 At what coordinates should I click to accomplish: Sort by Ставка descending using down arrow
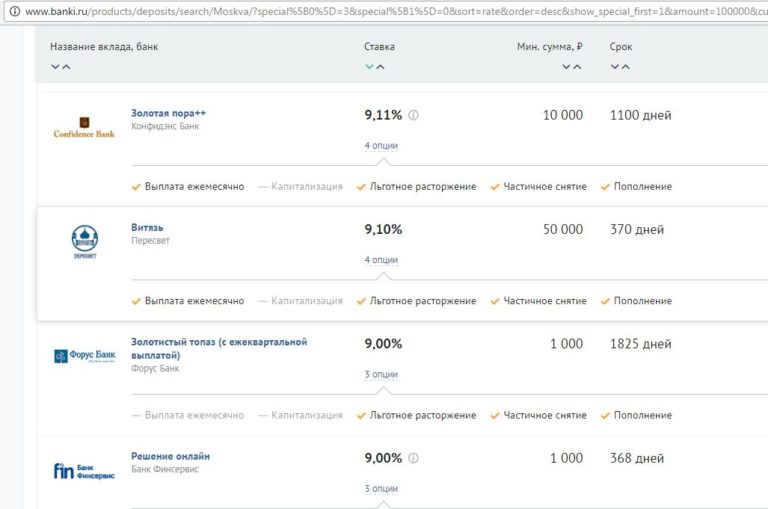click(x=369, y=67)
